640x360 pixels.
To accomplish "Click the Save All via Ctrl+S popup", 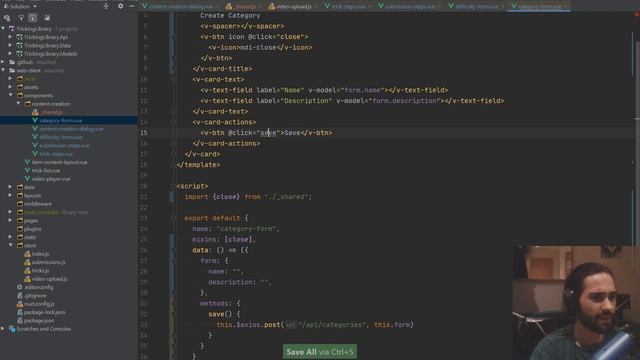I will 320,352.
